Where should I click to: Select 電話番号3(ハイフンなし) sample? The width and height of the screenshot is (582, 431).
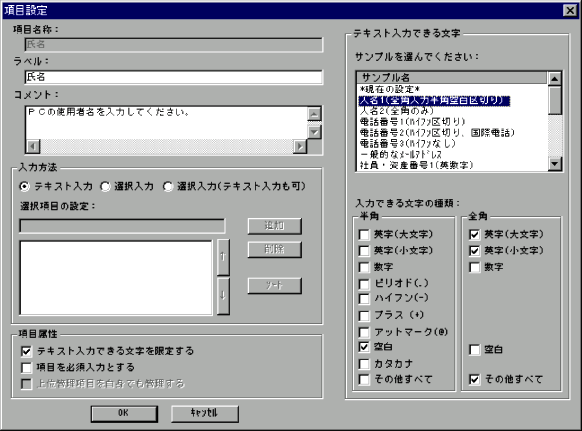pos(407,143)
